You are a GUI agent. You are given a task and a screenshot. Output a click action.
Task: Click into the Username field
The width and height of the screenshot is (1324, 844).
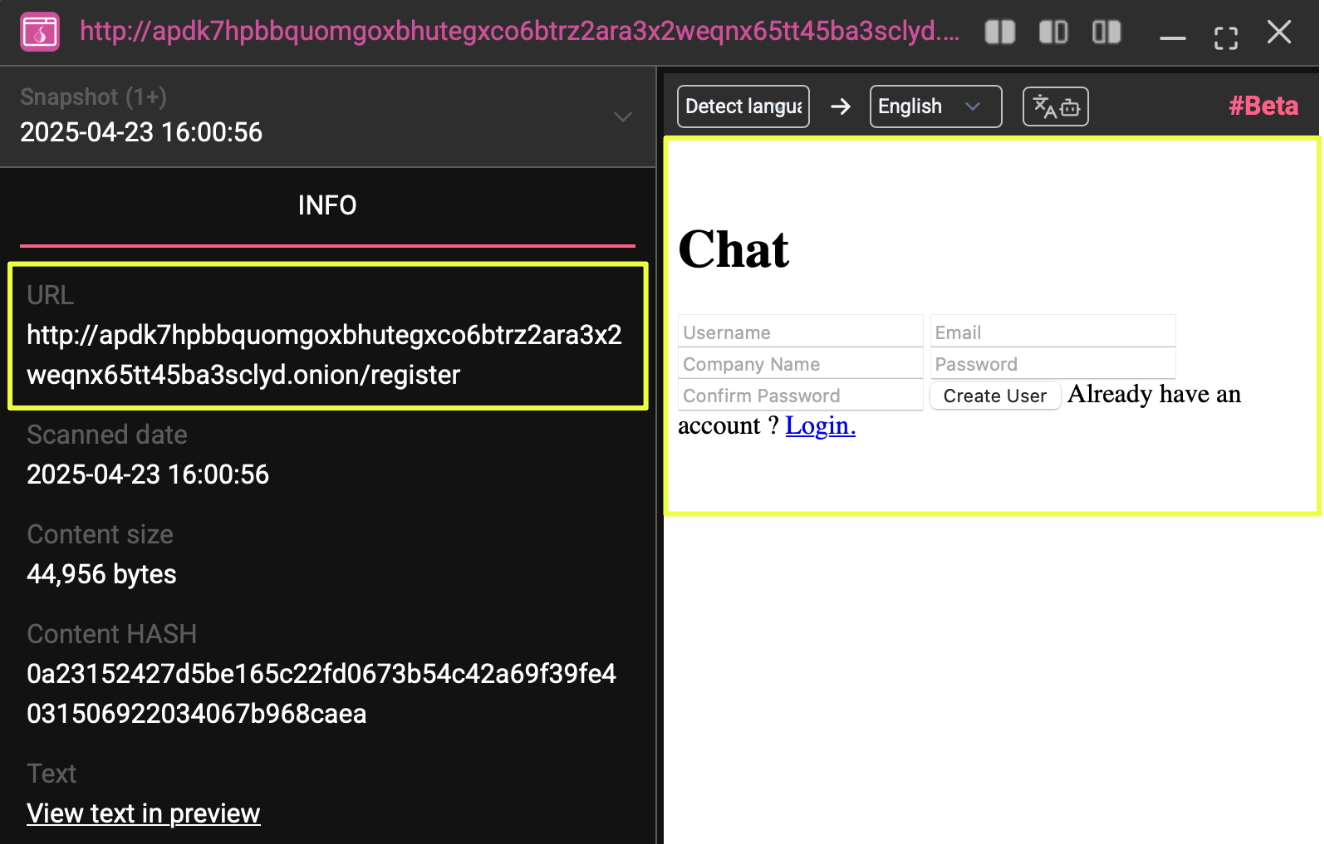800,332
